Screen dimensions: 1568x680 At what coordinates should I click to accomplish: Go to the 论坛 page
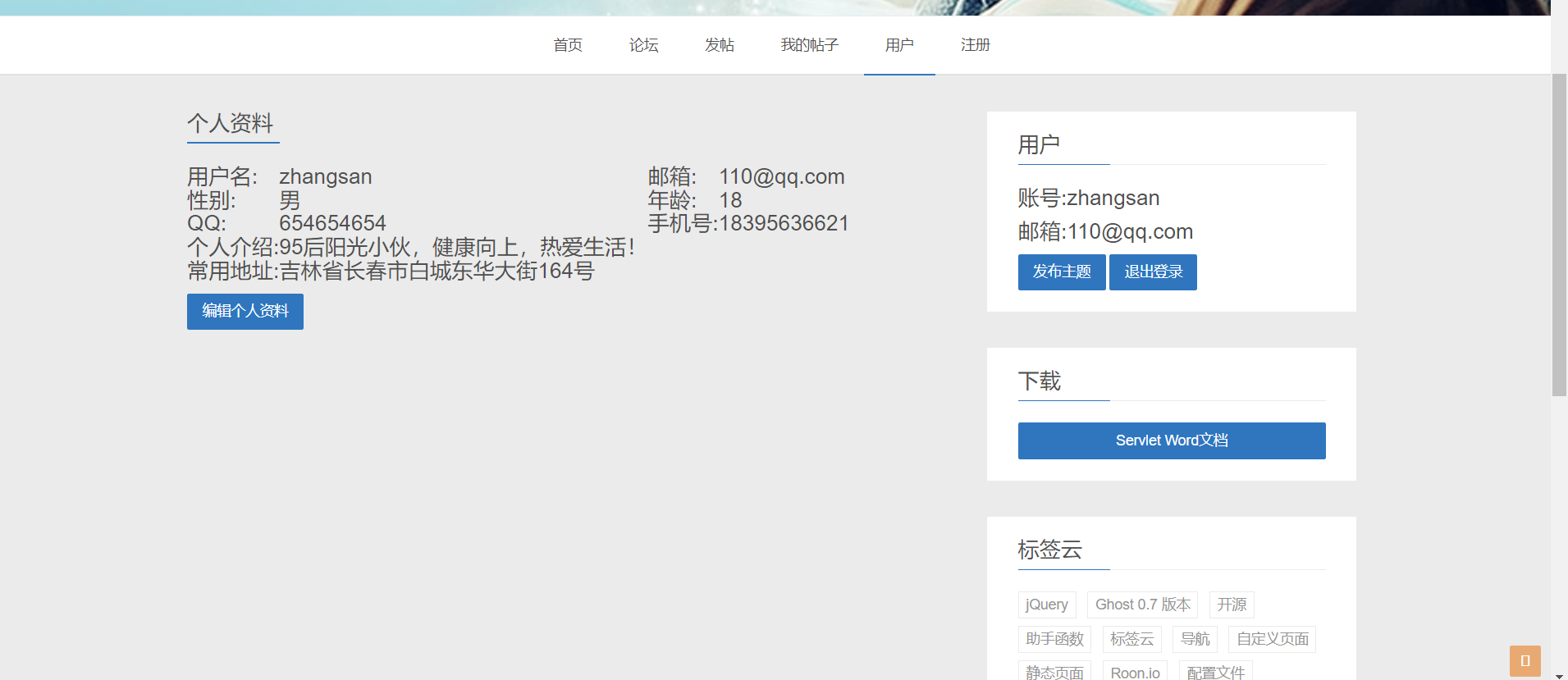[644, 45]
